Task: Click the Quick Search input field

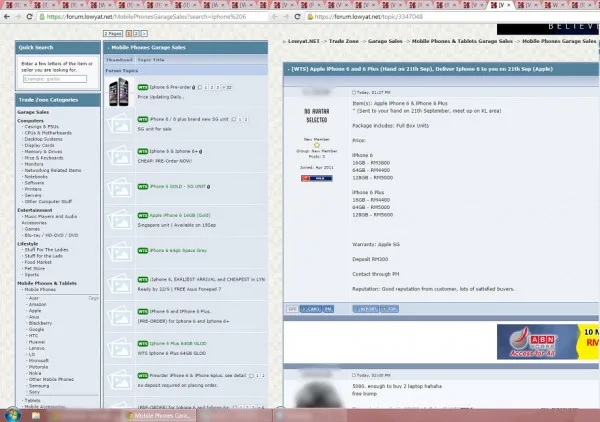Action: [55, 79]
